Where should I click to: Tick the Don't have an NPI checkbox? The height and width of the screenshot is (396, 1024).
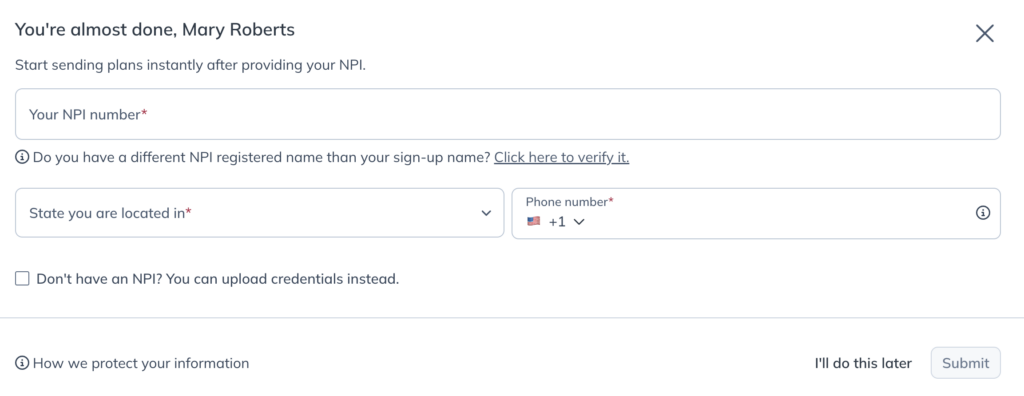coord(23,279)
